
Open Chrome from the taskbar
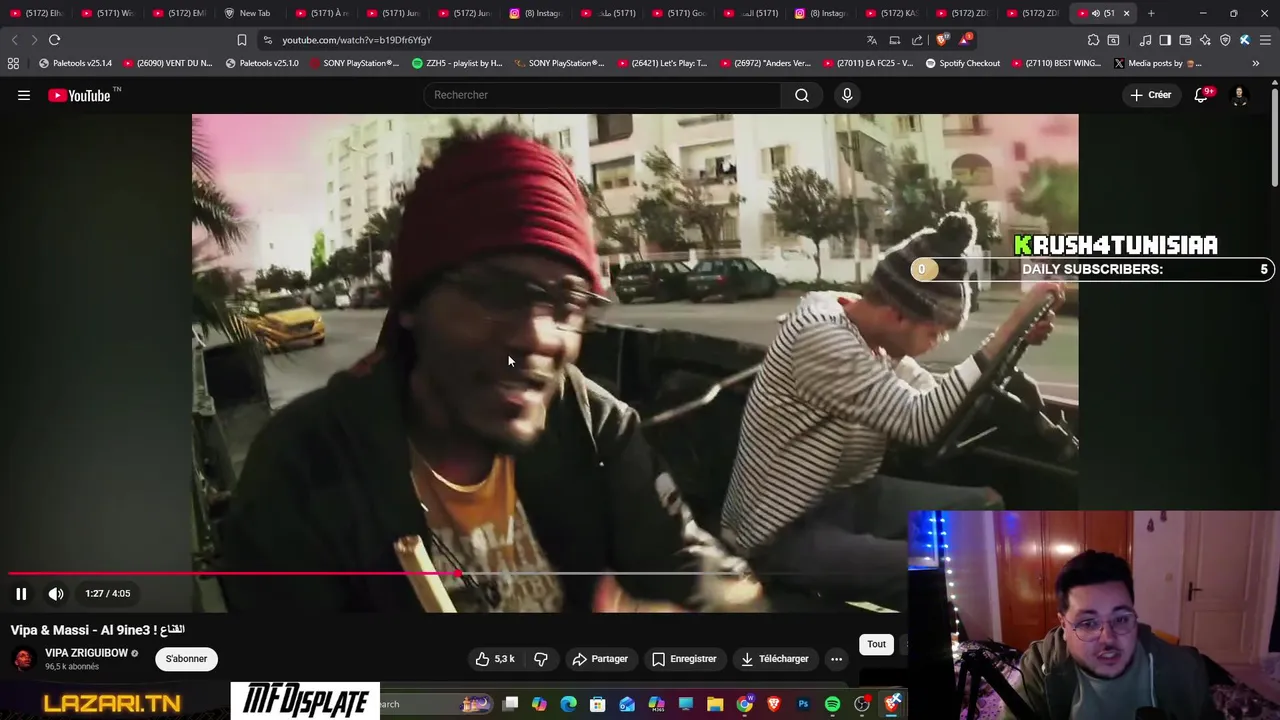pos(744,704)
